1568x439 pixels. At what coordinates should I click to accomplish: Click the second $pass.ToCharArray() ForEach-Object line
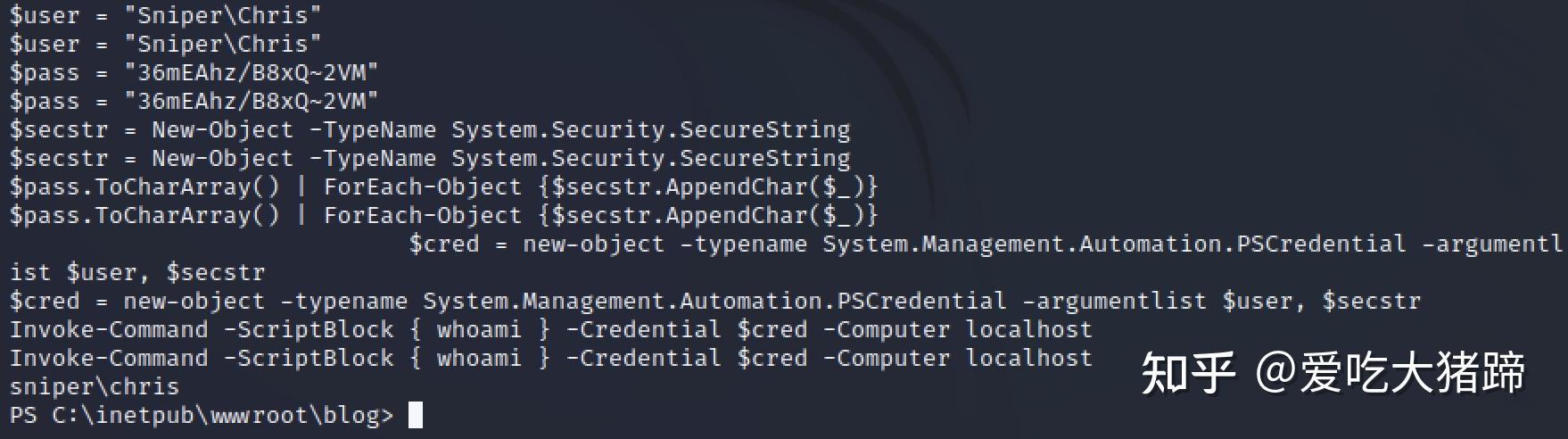[444, 215]
